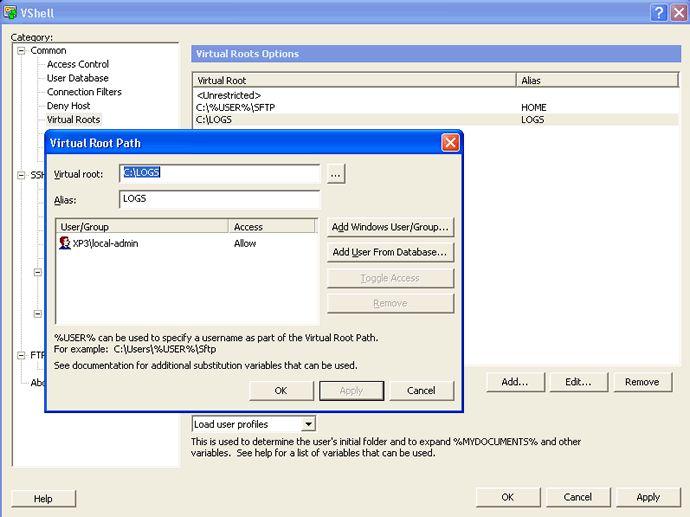Click the help question mark button in VShell title bar
The width and height of the screenshot is (690, 517).
[x=658, y=12]
